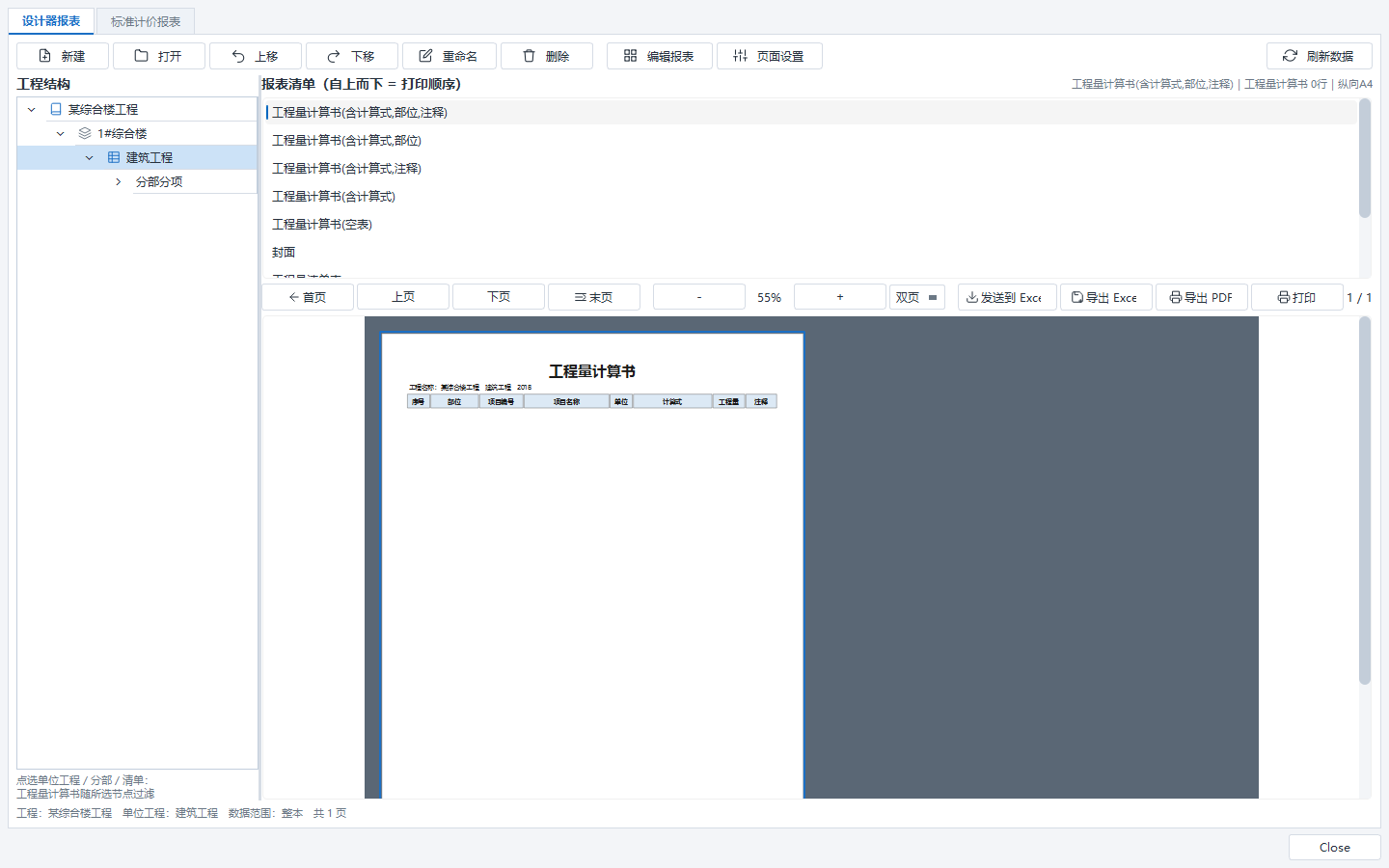This screenshot has width=1389, height=868.
Task: Close dialog with Close button
Action: tap(1335, 847)
